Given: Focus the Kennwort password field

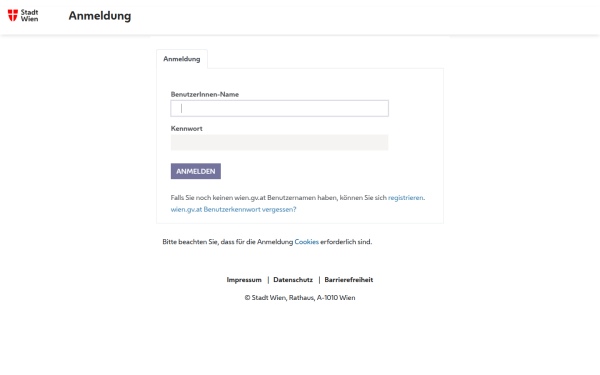Looking at the screenshot, I should point(279,142).
